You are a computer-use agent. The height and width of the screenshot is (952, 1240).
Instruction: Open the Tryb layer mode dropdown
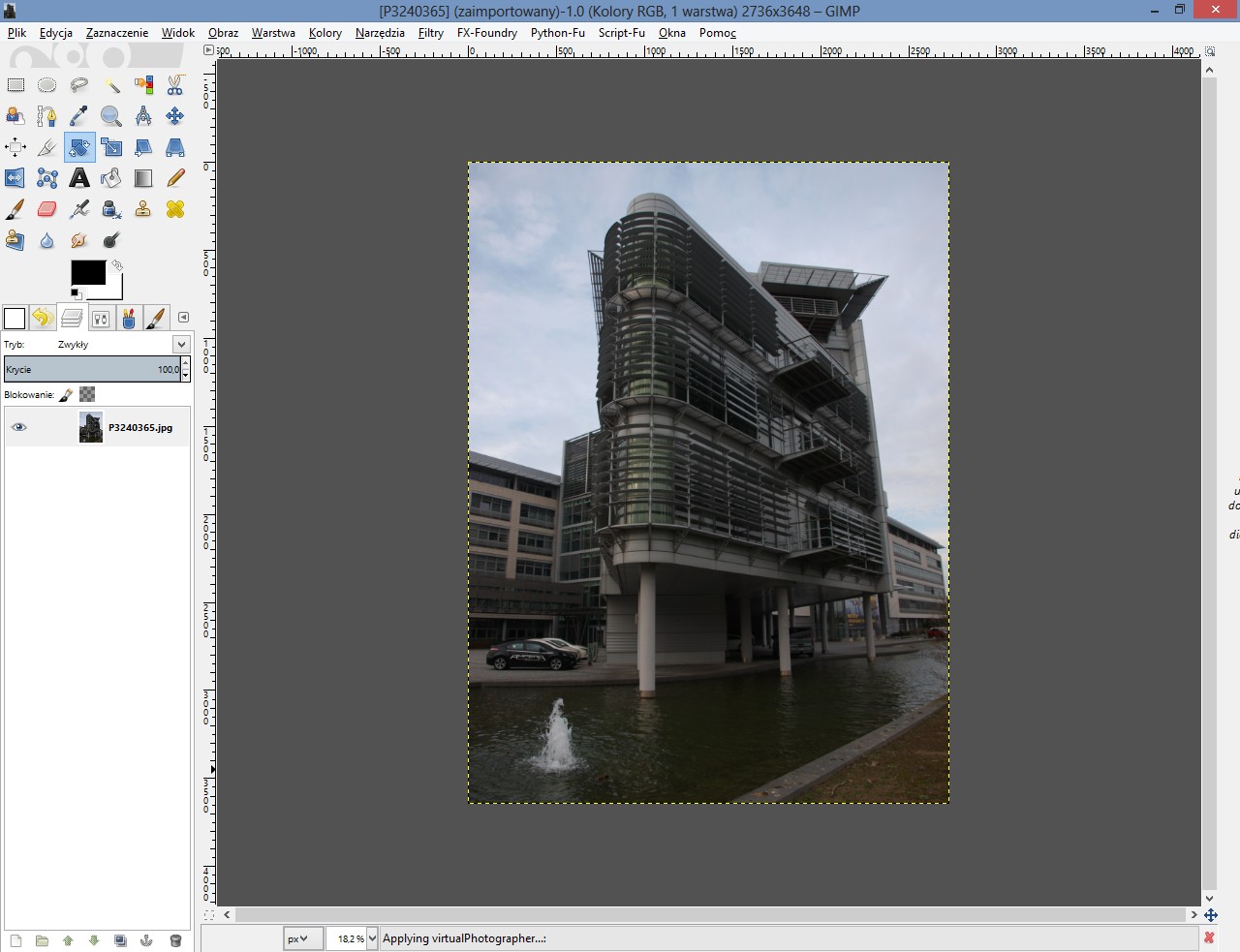[x=181, y=345]
